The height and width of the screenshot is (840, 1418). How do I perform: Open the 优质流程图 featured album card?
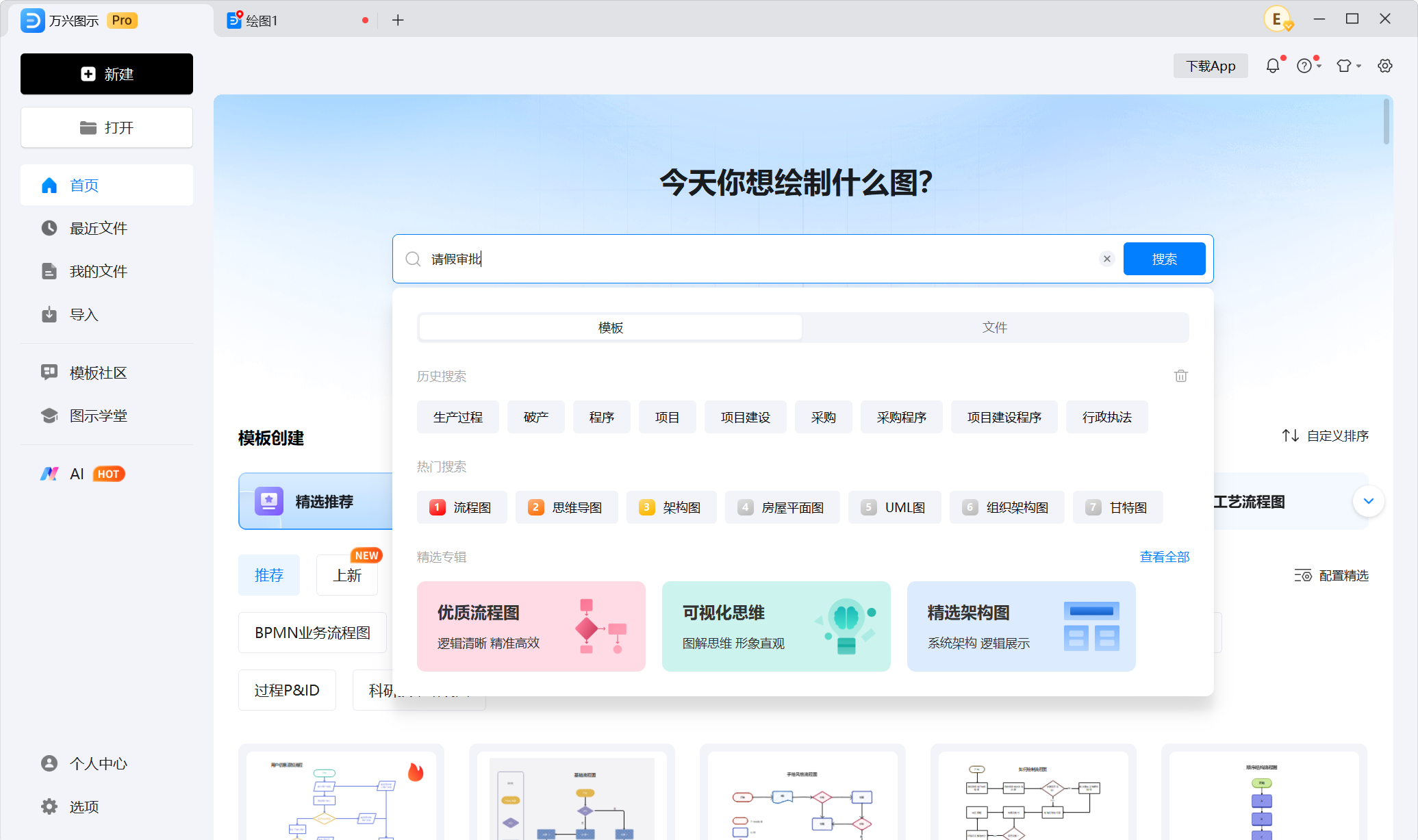531,626
